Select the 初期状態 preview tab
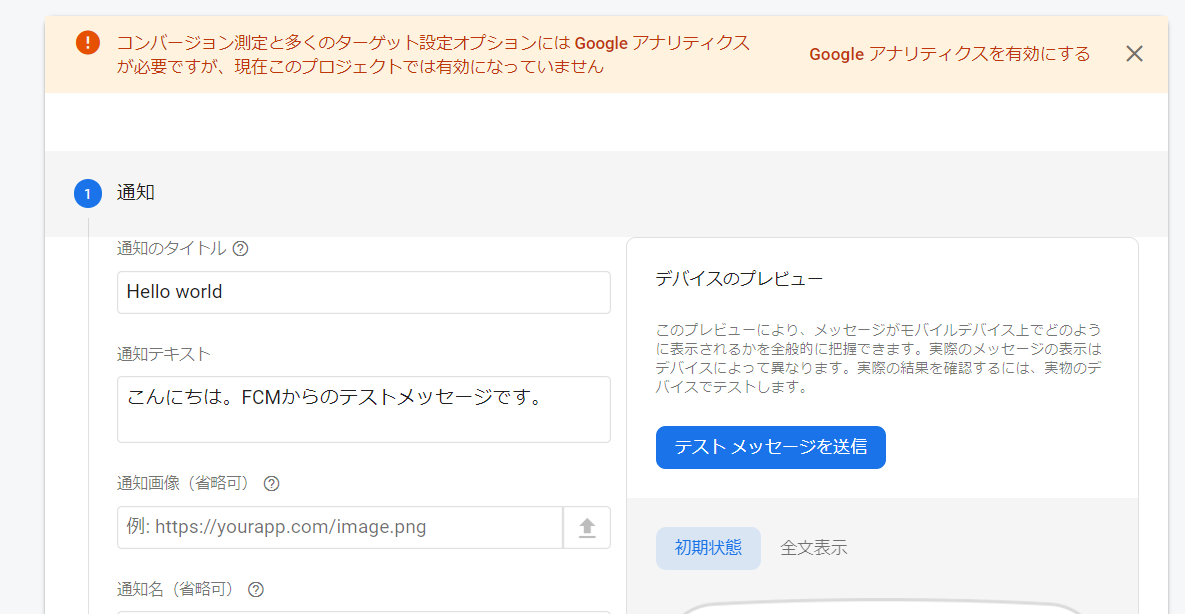Screen dimensions: 1185x614 tap(708, 548)
